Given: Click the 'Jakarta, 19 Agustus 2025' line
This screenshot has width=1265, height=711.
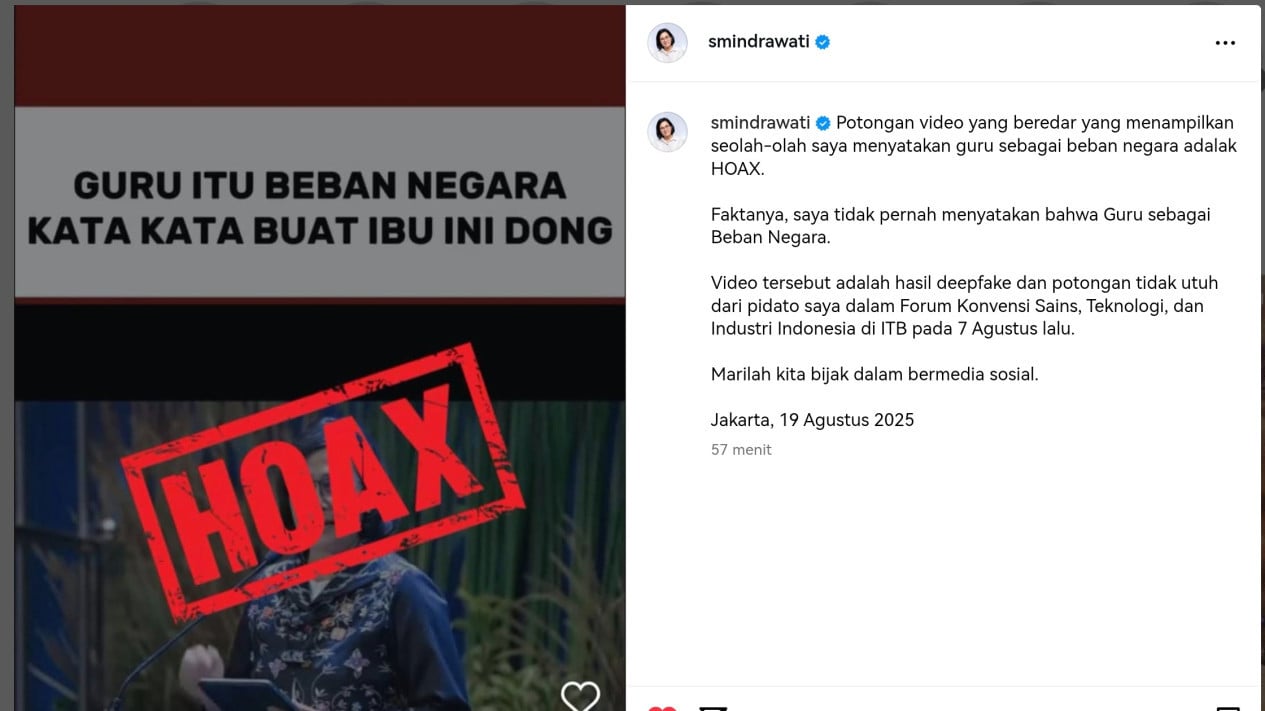Looking at the screenshot, I should (x=812, y=420).
